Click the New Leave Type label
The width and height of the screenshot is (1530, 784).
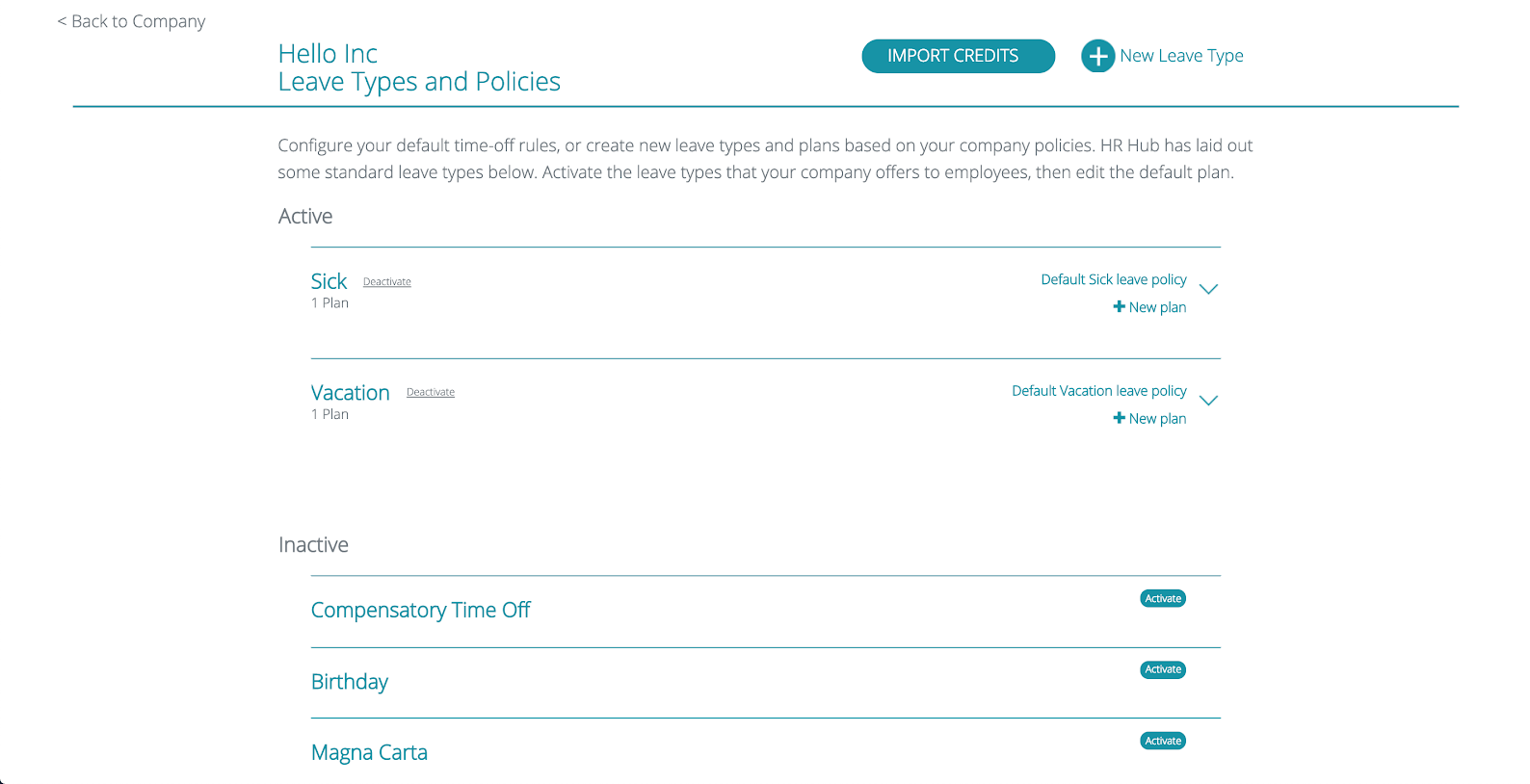click(x=1181, y=56)
